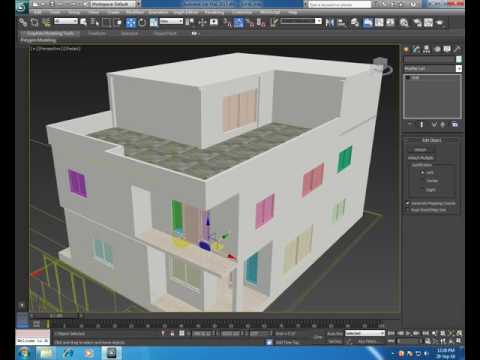Open the Windows Start menu
The width and height of the screenshot is (480, 360).
click(25, 353)
